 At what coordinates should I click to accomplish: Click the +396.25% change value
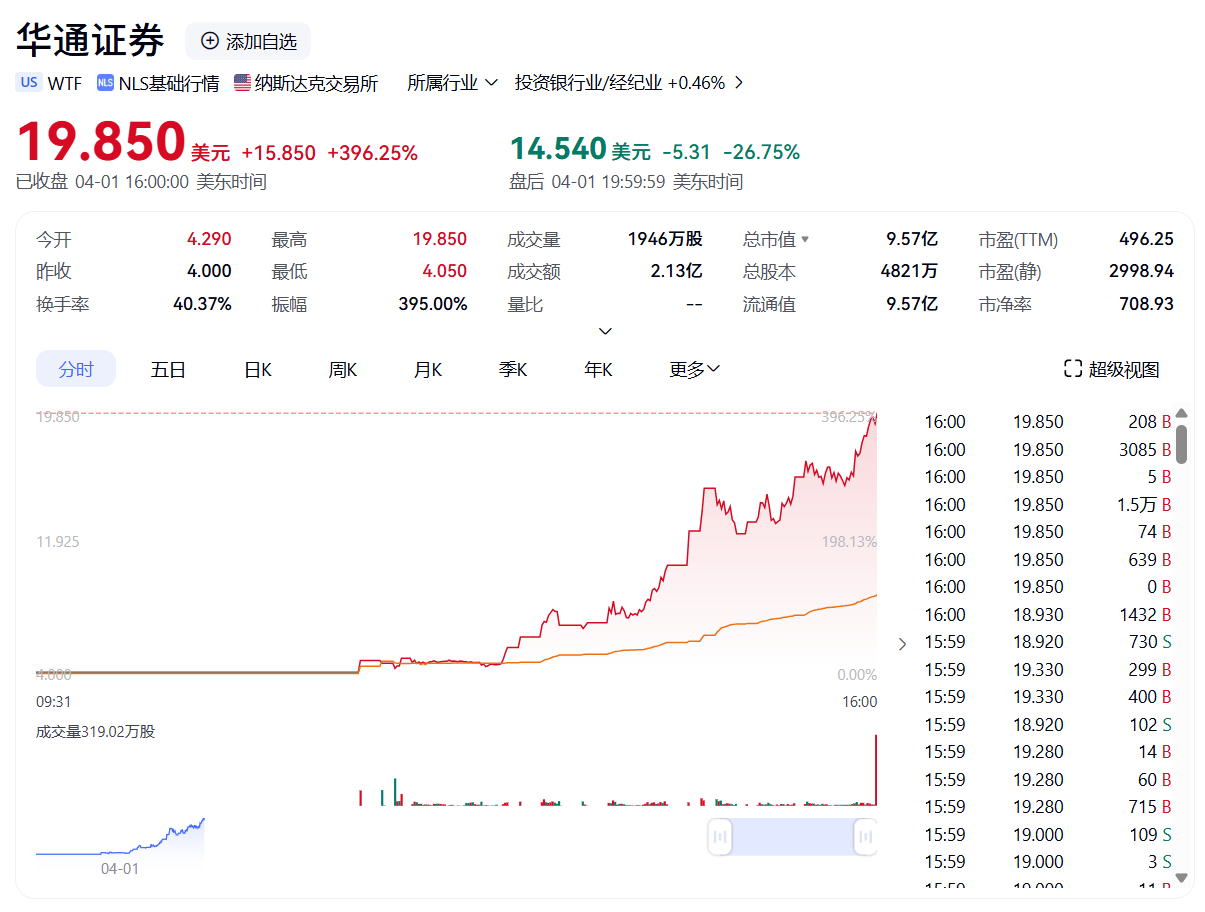tap(373, 153)
